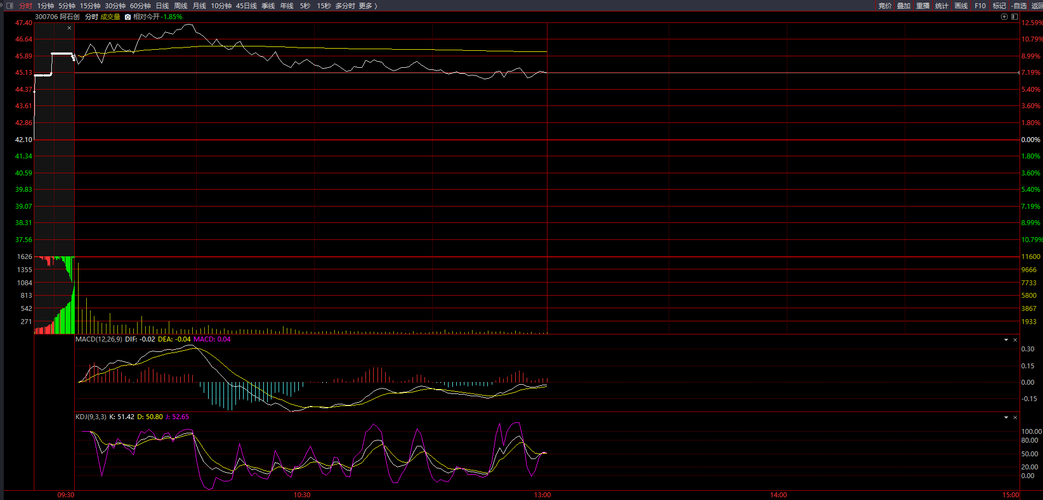This screenshot has height=500, width=1043.
Task: Click the camera icon before 相对今开
Action: click(128, 16)
